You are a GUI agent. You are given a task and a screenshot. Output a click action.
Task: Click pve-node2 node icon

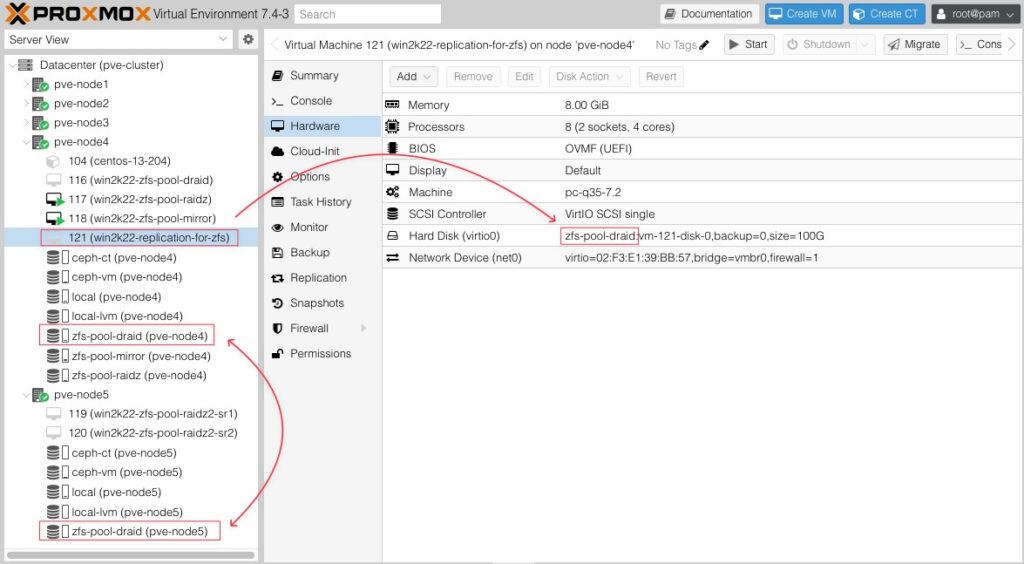40,103
